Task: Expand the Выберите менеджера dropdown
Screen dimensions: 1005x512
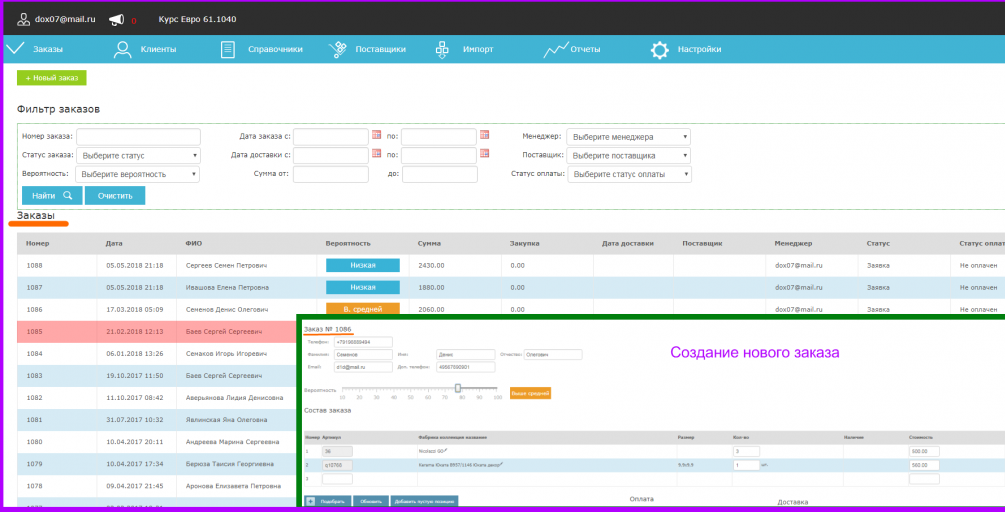Action: tap(629, 137)
